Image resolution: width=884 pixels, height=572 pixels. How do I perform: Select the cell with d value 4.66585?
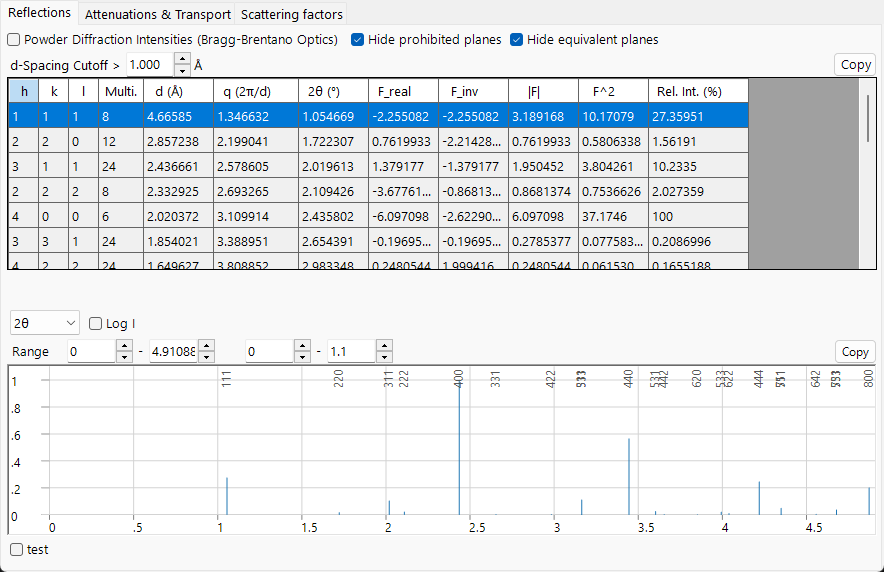click(178, 116)
